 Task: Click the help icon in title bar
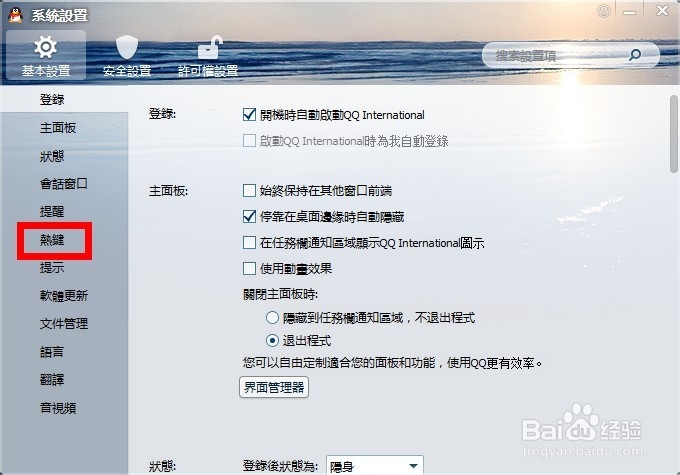point(604,11)
